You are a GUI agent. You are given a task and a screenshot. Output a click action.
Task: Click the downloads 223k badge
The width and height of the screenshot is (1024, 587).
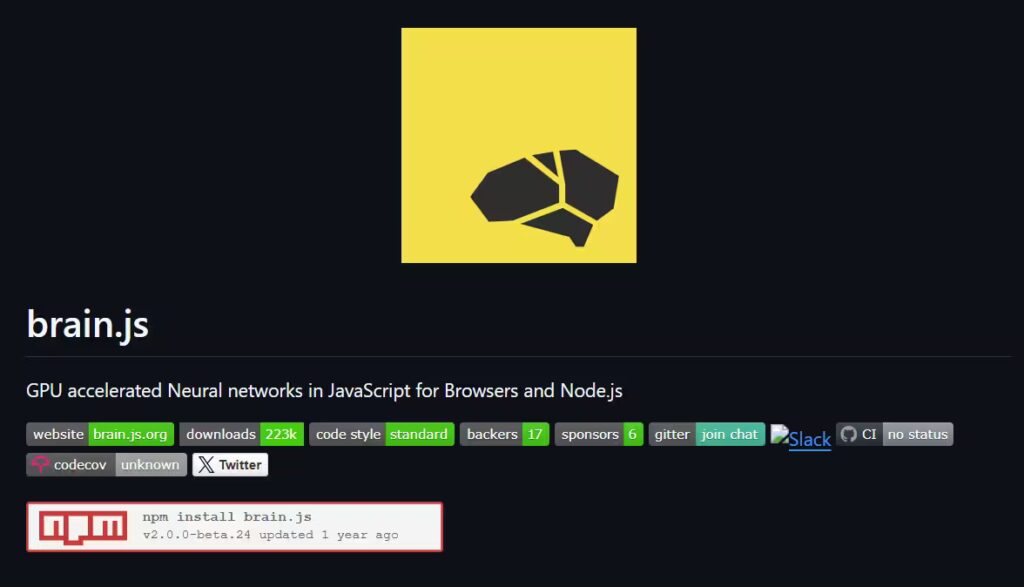[242, 434]
